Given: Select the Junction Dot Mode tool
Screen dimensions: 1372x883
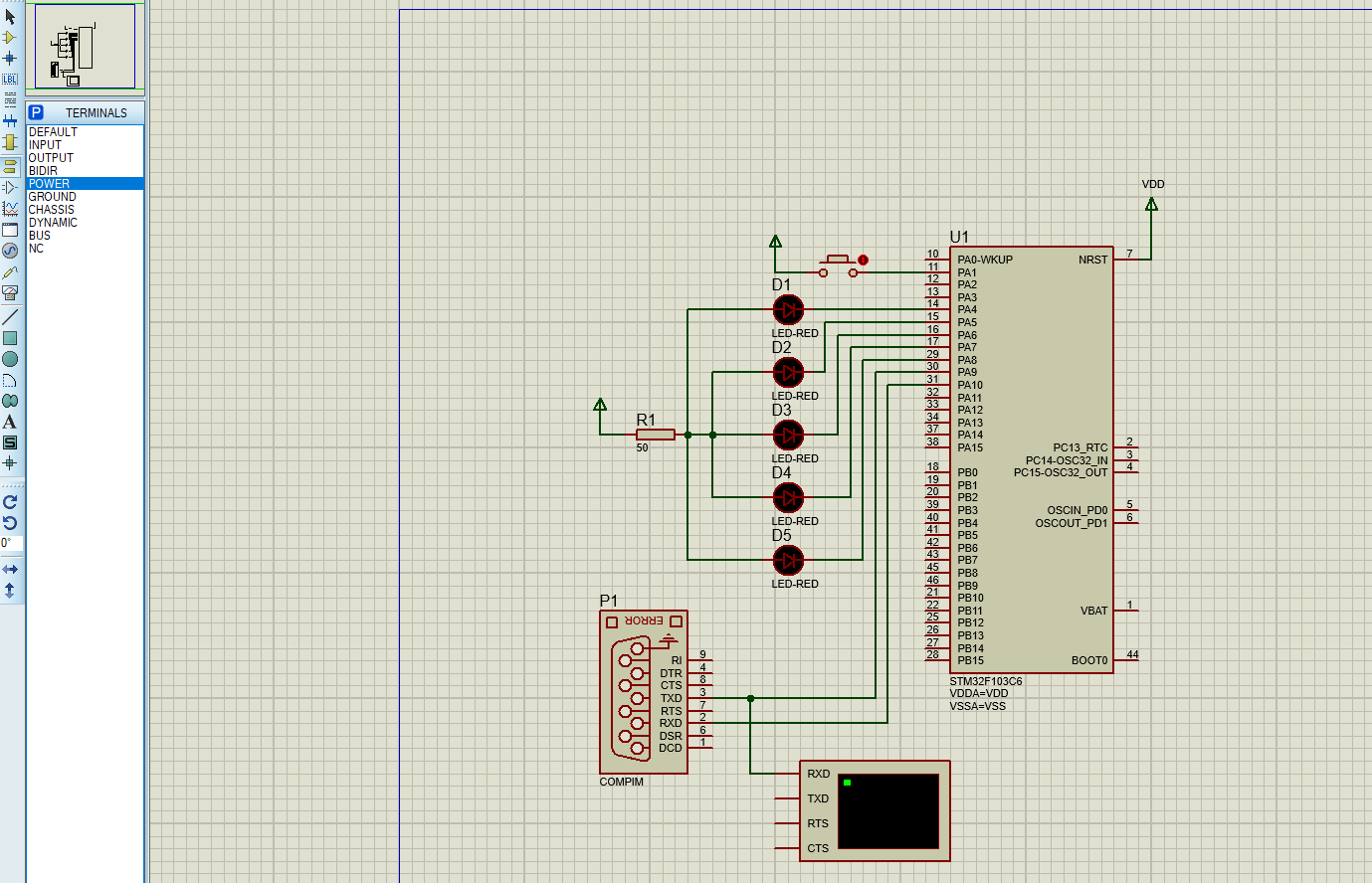Looking at the screenshot, I should point(10,59).
